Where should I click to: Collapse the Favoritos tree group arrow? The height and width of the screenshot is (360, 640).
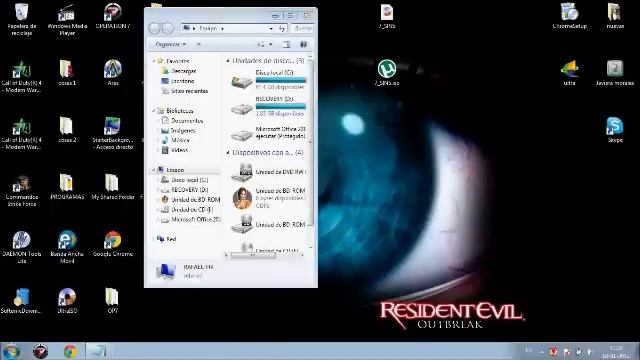(x=154, y=61)
